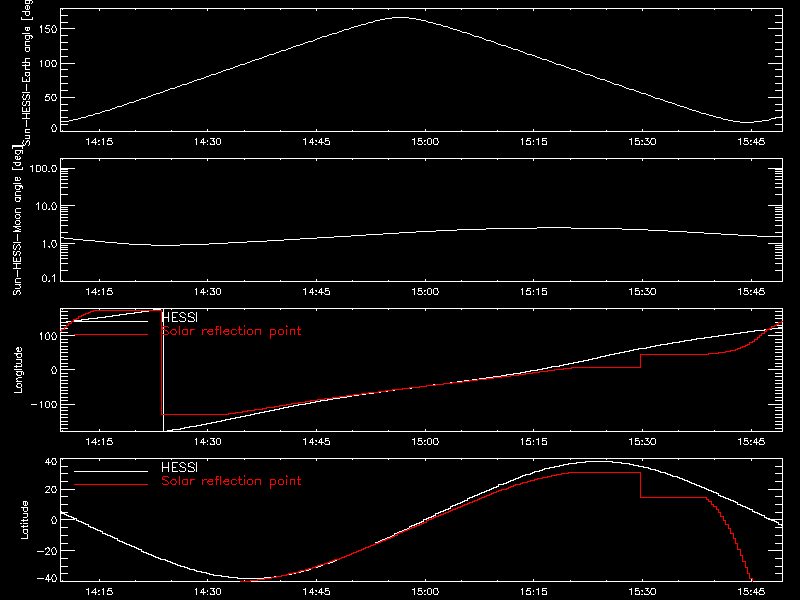Click the 1.0 tick label on Moon angle axis
Viewport: 800px width, 600px height.
49,244
